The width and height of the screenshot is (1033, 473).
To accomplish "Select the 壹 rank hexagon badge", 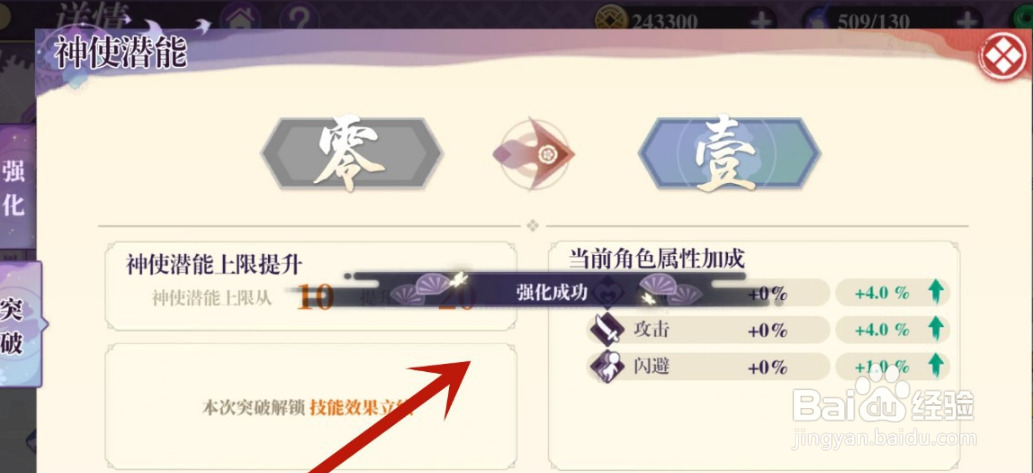I will tap(729, 155).
